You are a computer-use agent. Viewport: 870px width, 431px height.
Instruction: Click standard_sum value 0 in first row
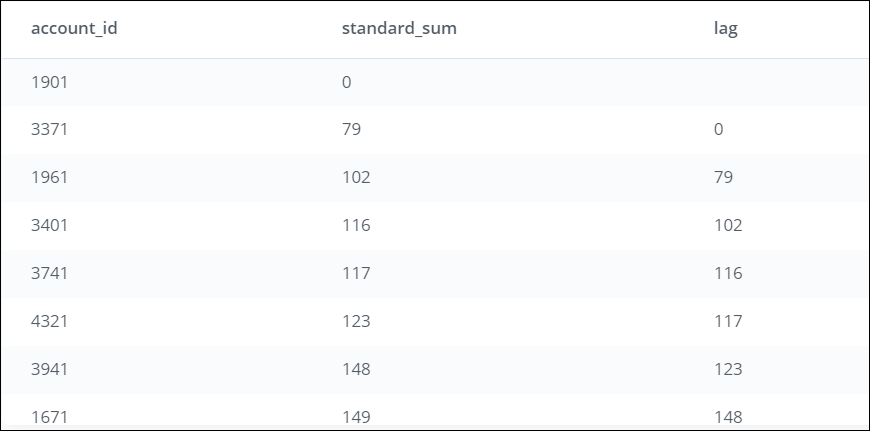pyautogui.click(x=347, y=81)
